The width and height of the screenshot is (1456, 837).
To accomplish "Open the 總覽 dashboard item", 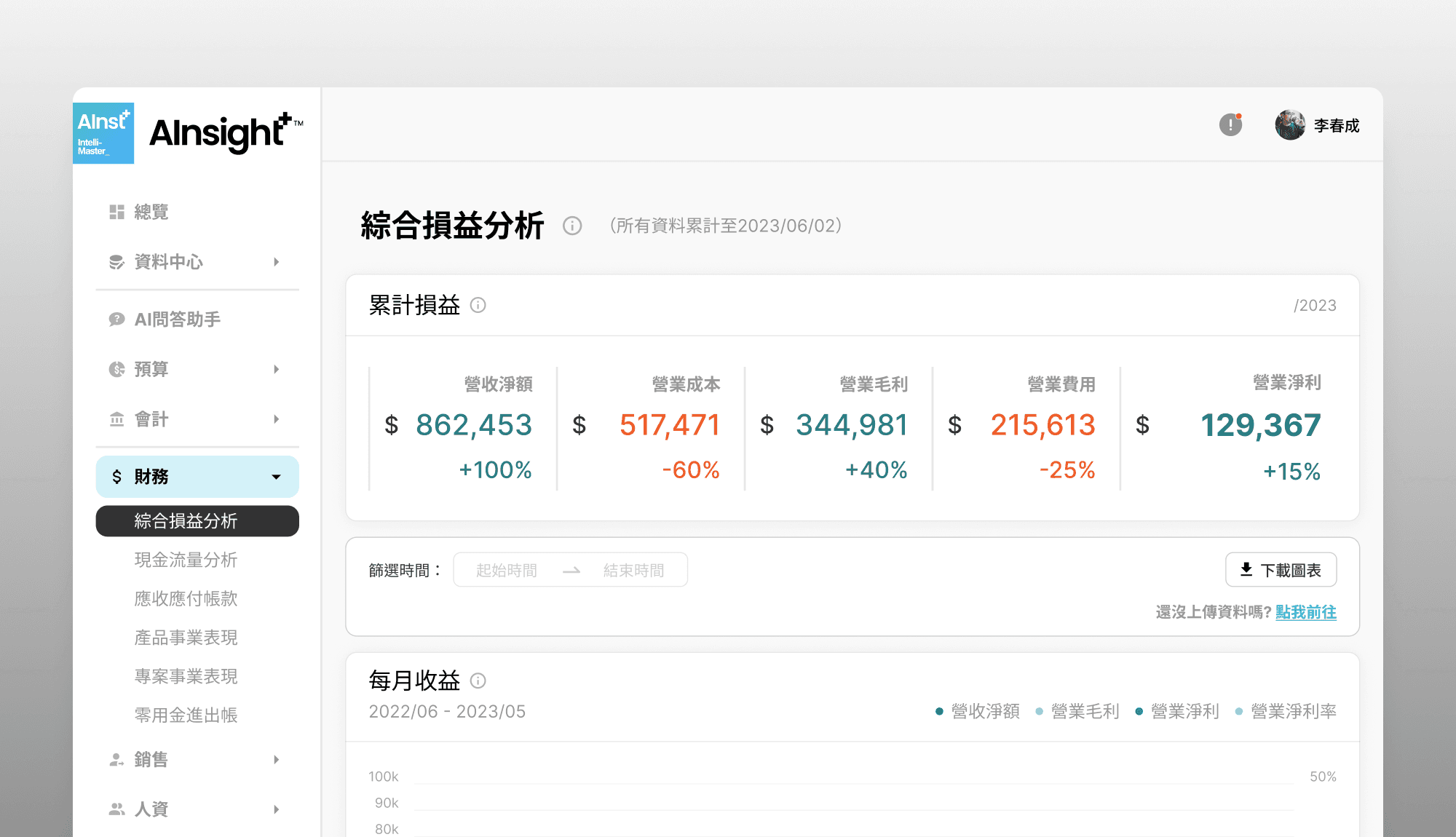I will 151,212.
